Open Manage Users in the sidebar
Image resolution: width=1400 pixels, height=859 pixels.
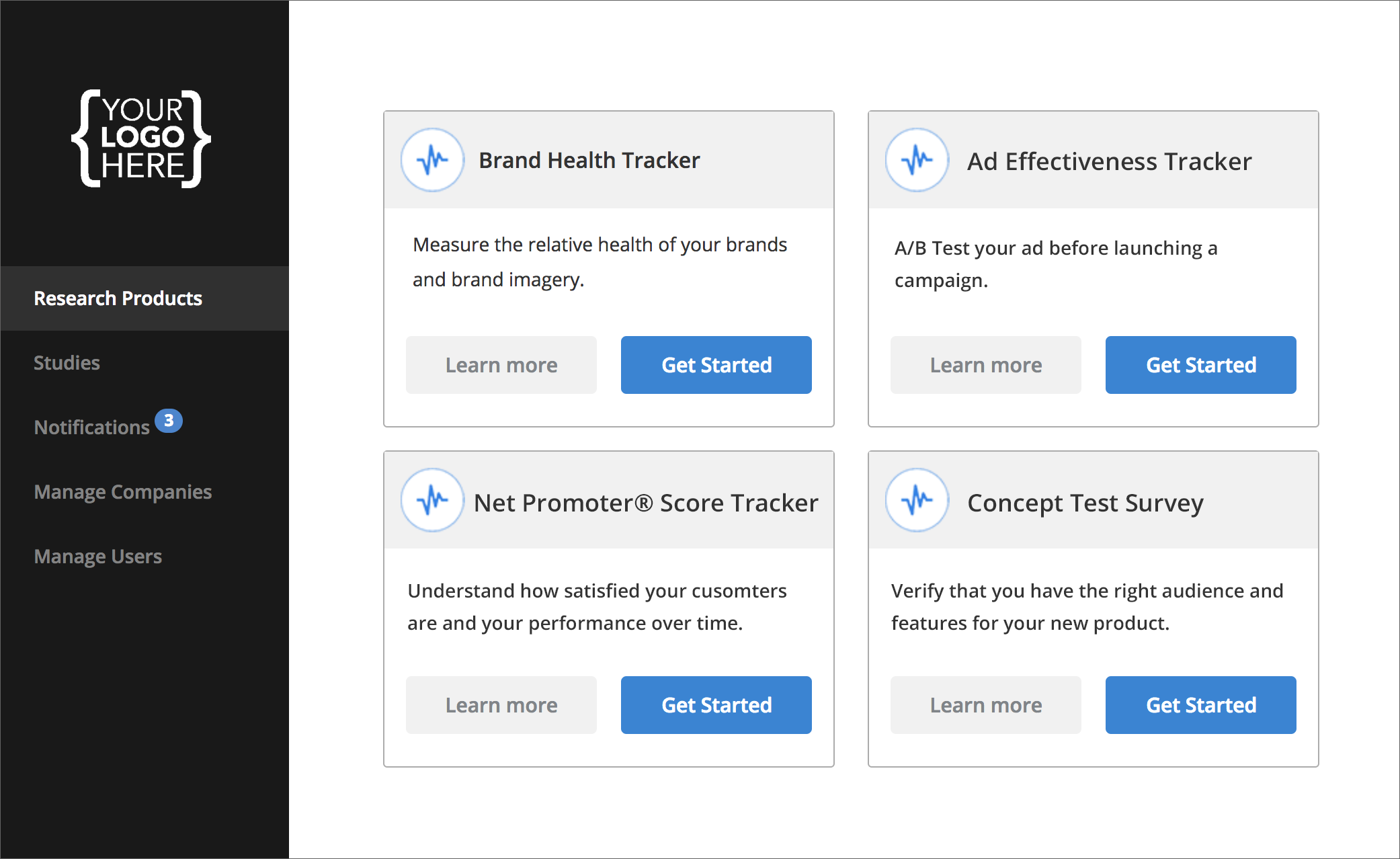pyautogui.click(x=98, y=557)
